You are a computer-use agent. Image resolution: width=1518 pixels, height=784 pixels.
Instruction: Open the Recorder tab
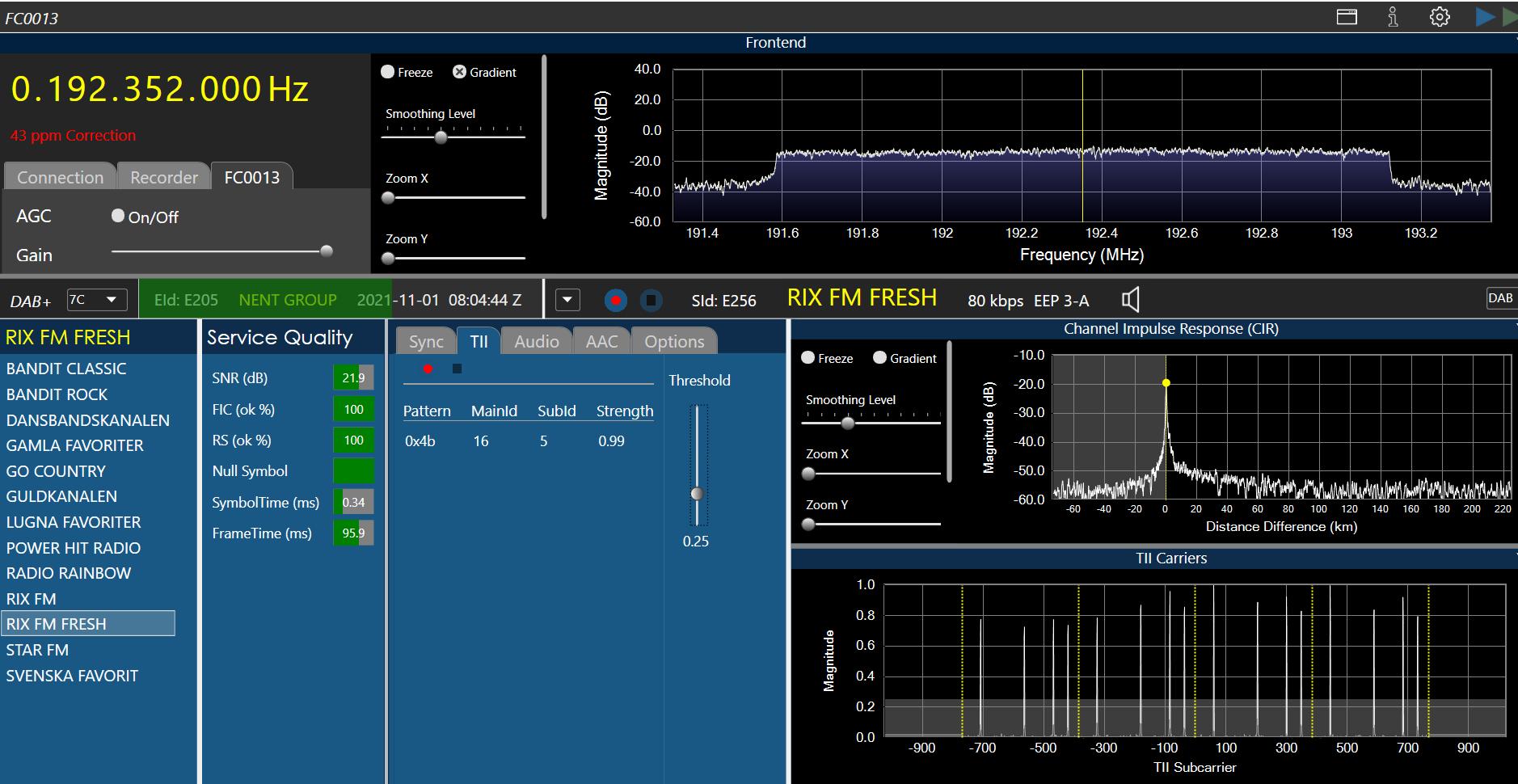[x=164, y=177]
